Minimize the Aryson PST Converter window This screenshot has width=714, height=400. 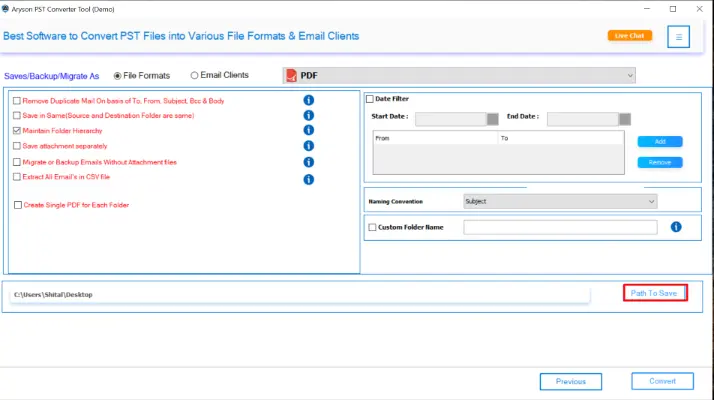click(647, 9)
